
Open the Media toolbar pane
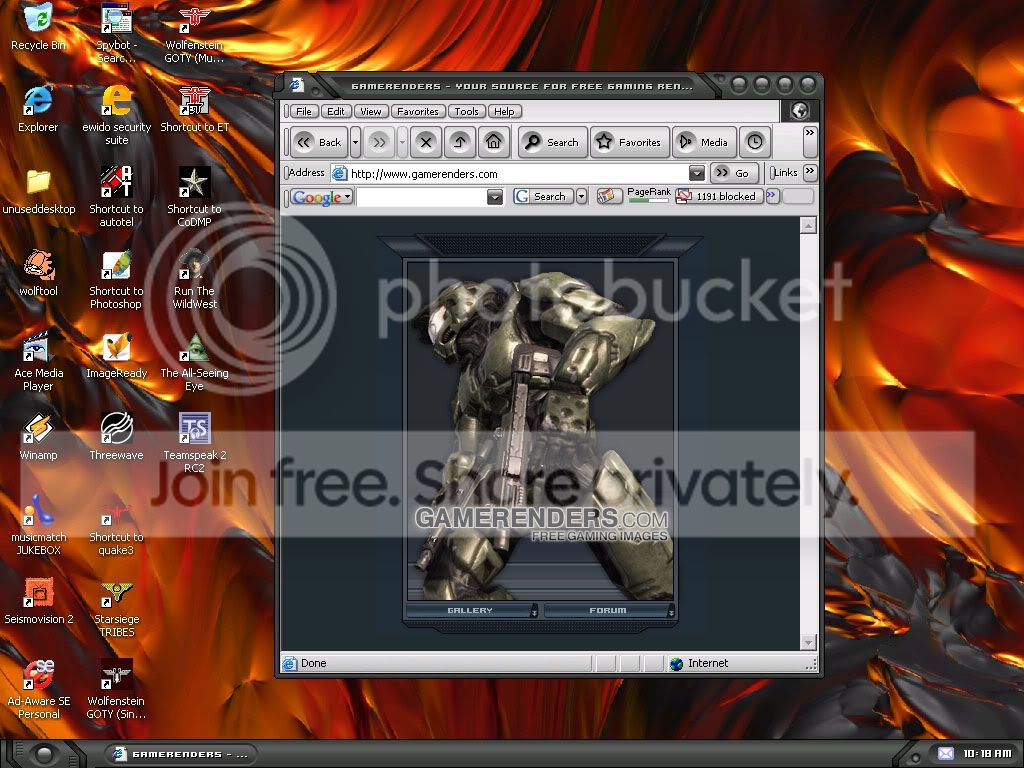pos(704,142)
